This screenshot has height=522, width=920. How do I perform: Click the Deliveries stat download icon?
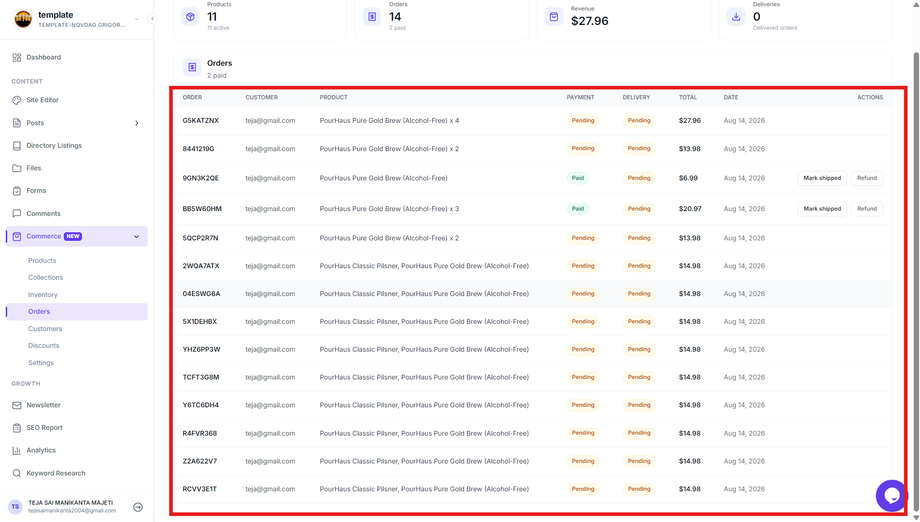pos(736,17)
